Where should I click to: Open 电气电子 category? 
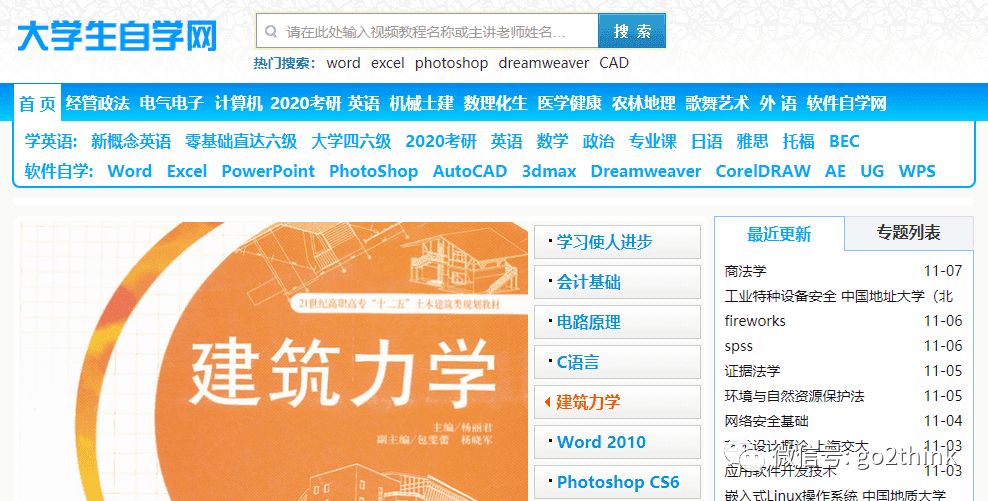(171, 103)
